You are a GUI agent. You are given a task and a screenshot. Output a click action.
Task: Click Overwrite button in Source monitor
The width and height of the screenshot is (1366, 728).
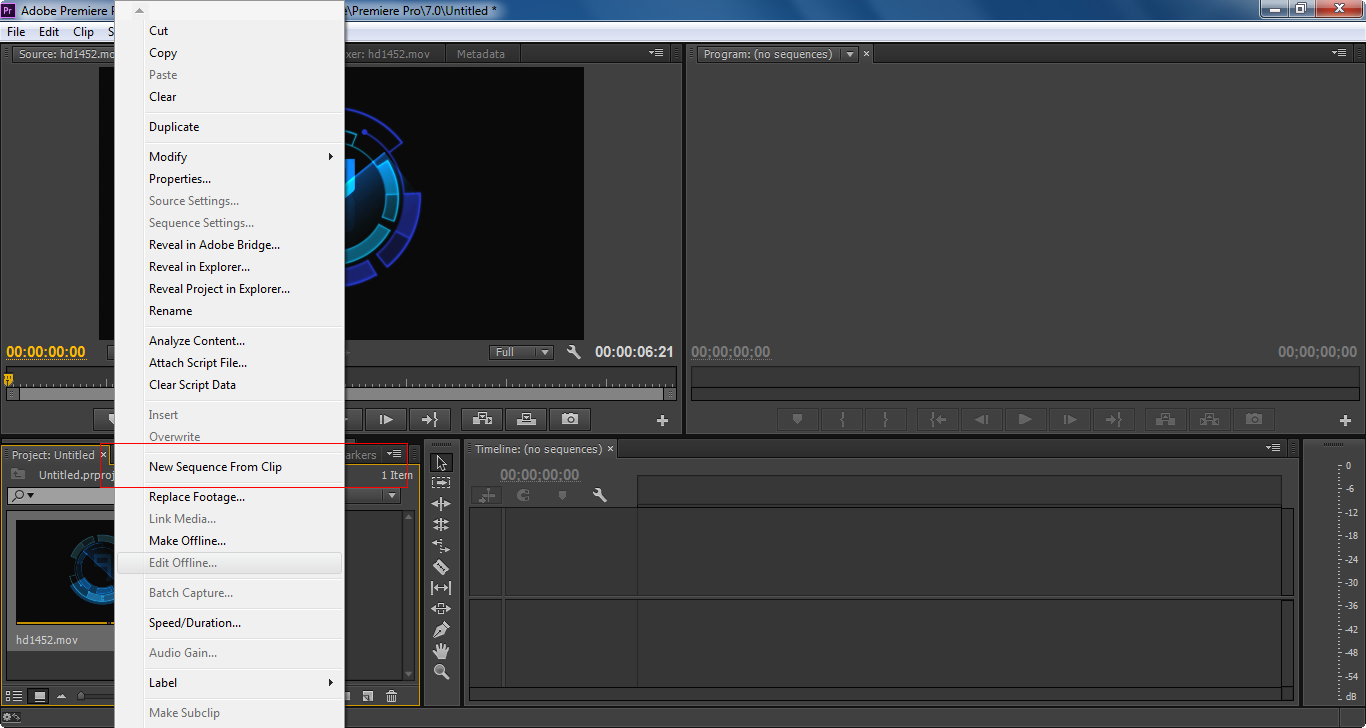tap(526, 419)
